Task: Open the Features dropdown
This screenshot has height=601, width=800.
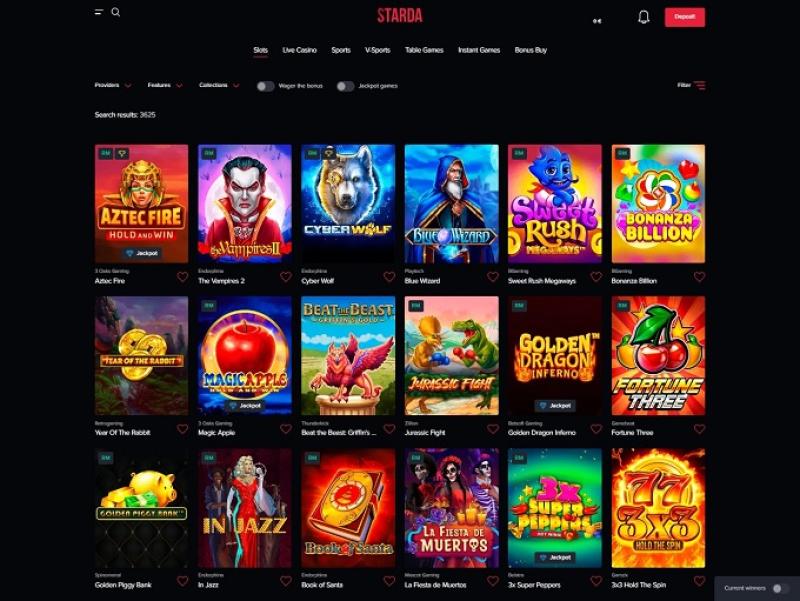Action: click(165, 85)
